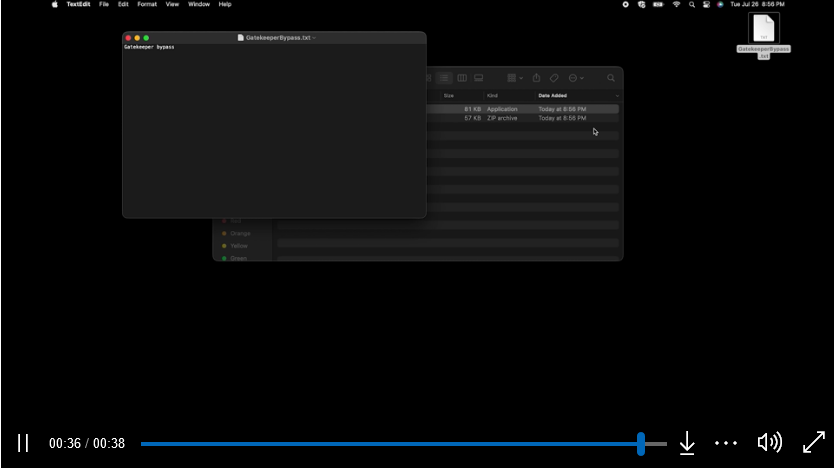The height and width of the screenshot is (469, 834).
Task: Open the video player's three-dot options menu
Action: pos(725,443)
